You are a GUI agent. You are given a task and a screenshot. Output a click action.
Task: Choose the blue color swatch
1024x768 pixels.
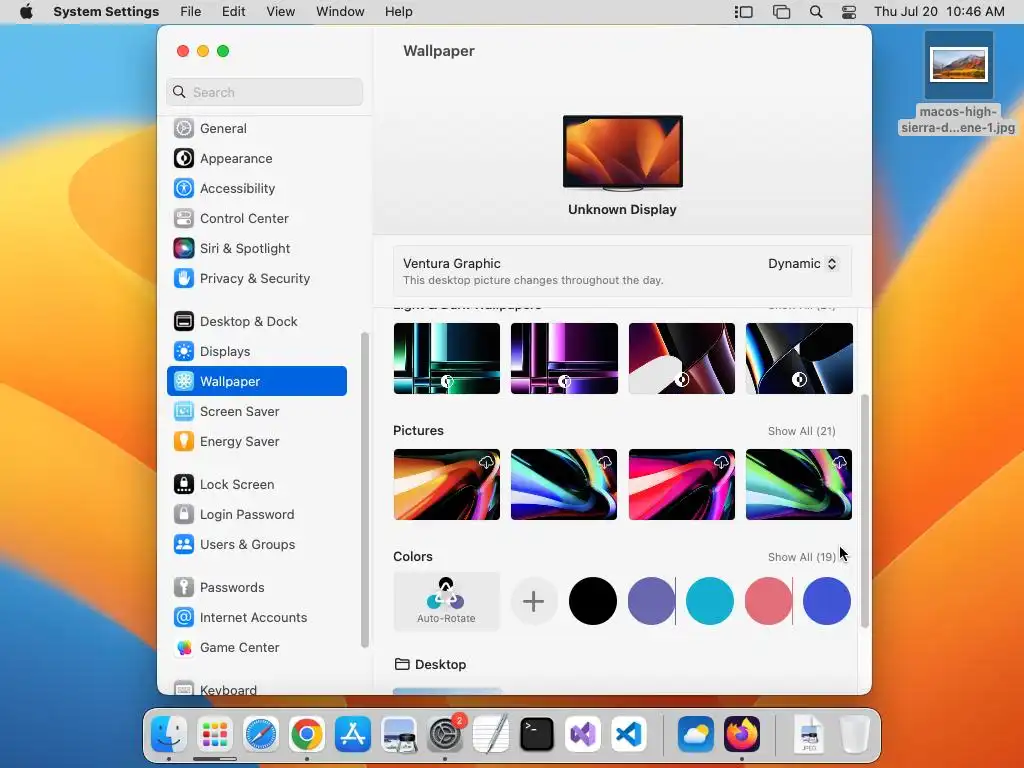click(x=827, y=601)
